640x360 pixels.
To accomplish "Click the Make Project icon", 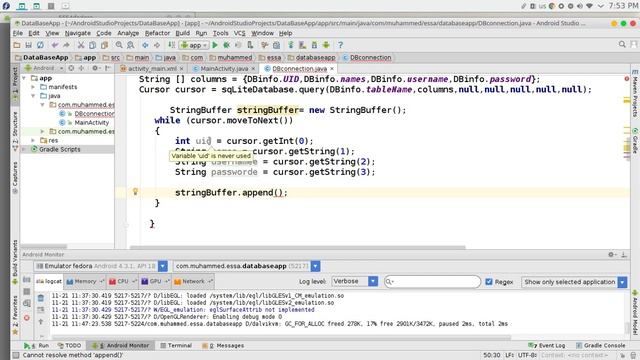I will point(171,45).
